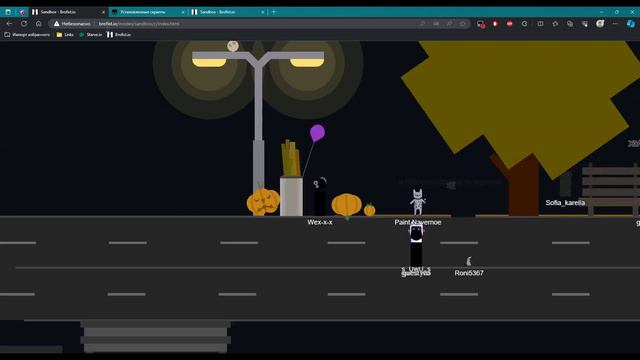Viewport: 640px width, 360px height.
Task: Click the uncarved large pumpkin
Action: click(347, 204)
